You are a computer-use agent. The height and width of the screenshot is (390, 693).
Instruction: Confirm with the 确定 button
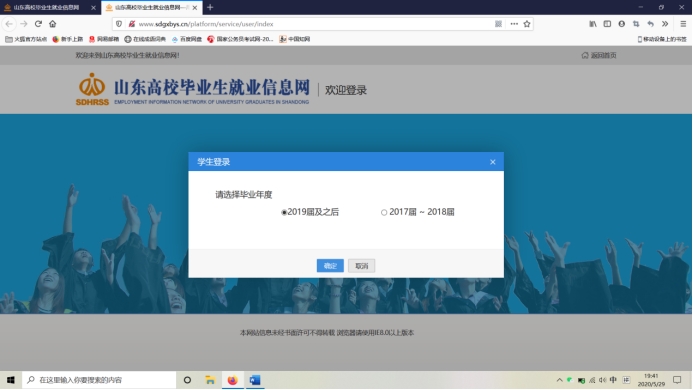pyautogui.click(x=330, y=266)
